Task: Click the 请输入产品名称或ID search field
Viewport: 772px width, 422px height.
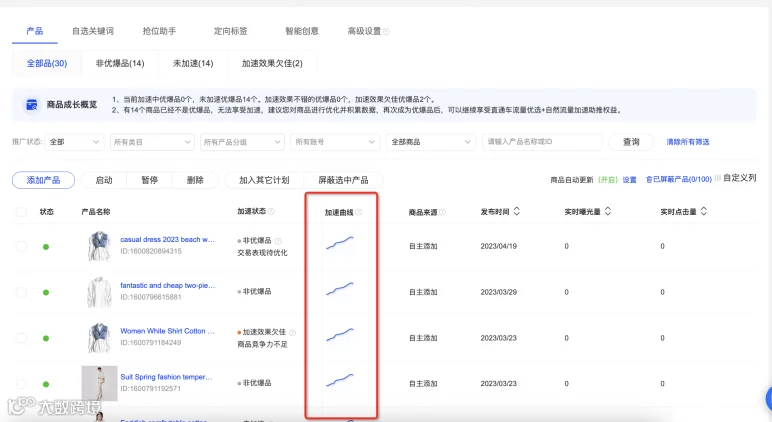Action: click(x=542, y=142)
